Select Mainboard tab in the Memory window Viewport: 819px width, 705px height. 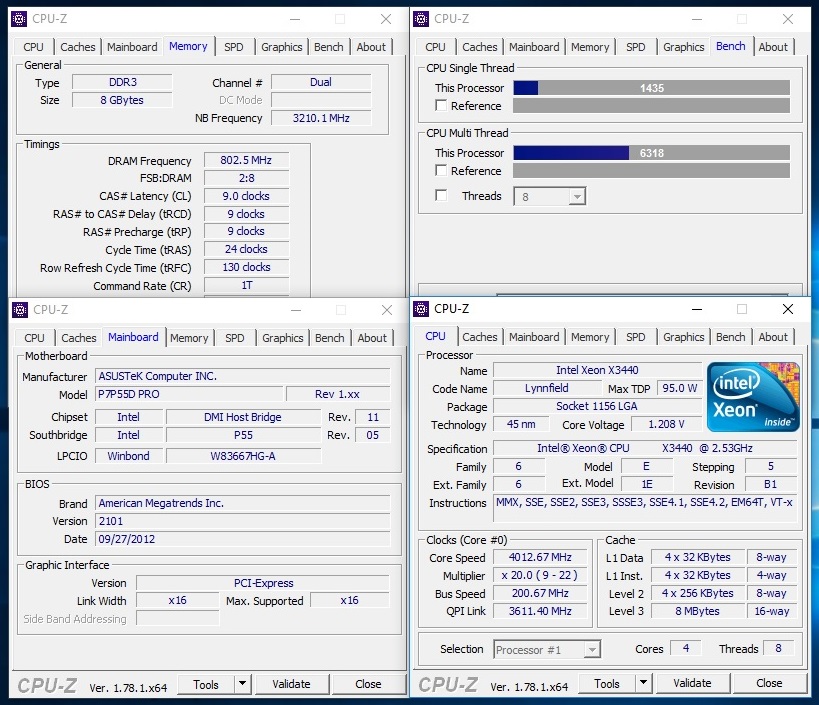pos(132,47)
